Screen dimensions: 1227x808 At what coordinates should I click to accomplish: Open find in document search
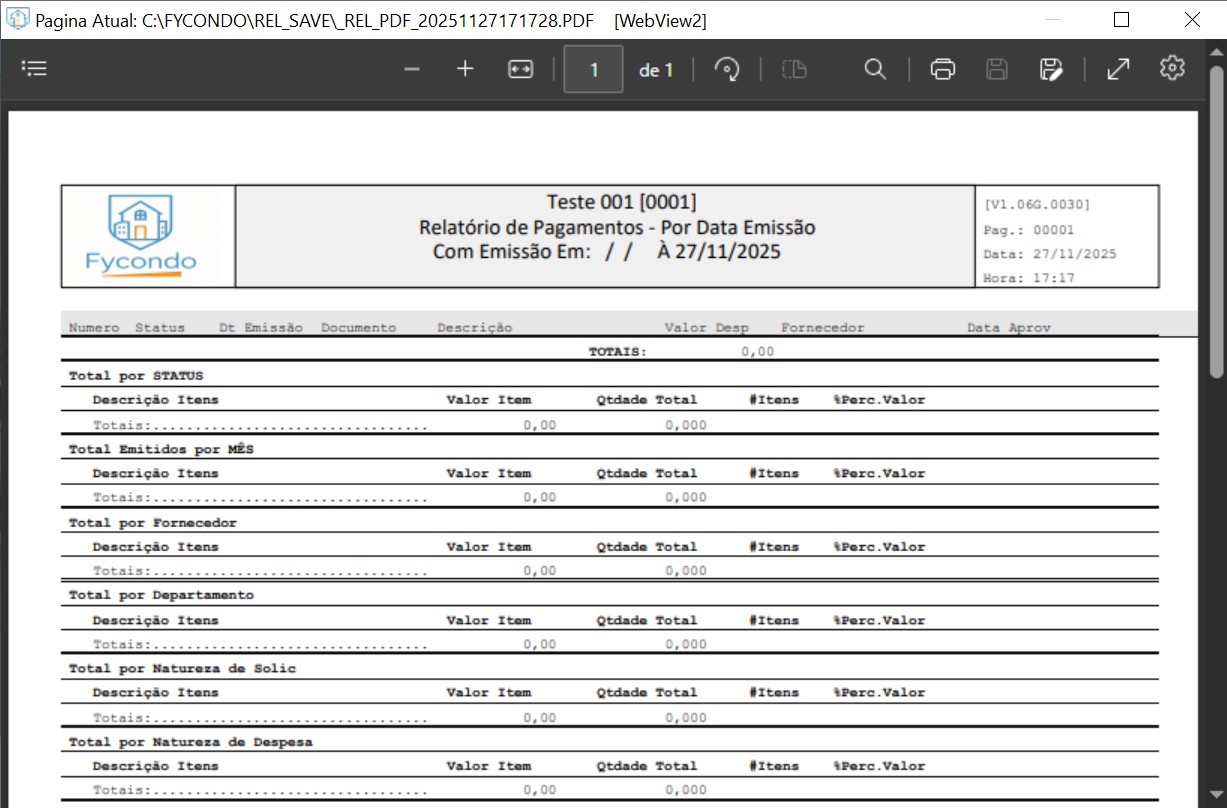[875, 69]
